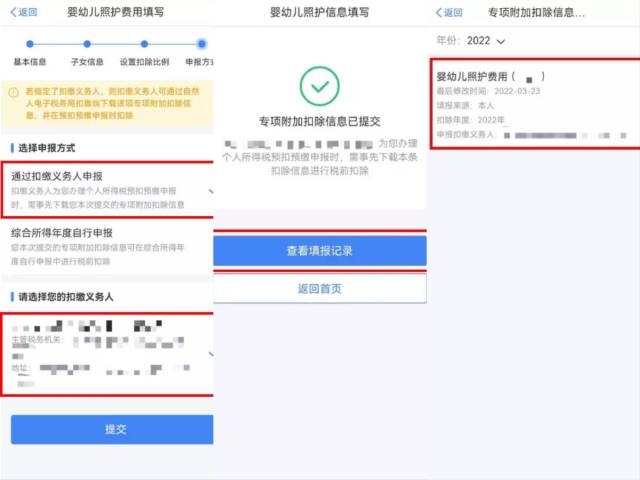The image size is (640, 480).
Task: Click the 请选择您的扣缴义务人 heading
Action: pyautogui.click(x=66, y=297)
